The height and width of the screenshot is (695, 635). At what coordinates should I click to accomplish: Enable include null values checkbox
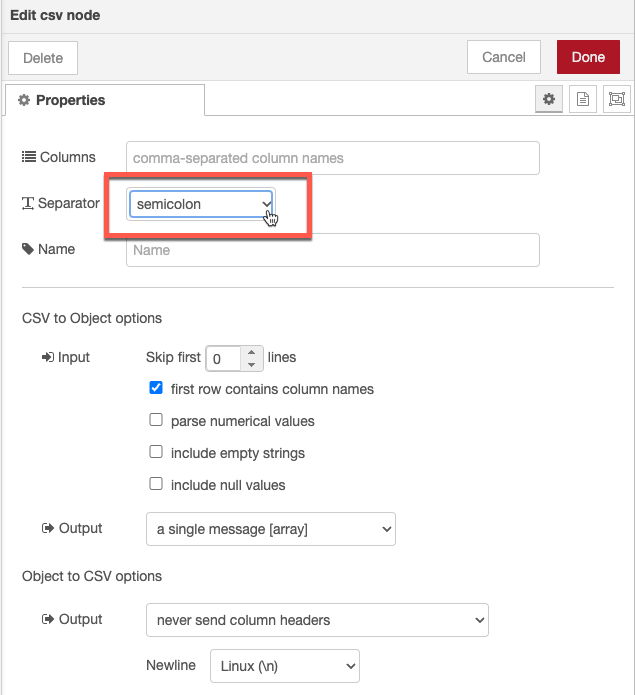point(156,484)
